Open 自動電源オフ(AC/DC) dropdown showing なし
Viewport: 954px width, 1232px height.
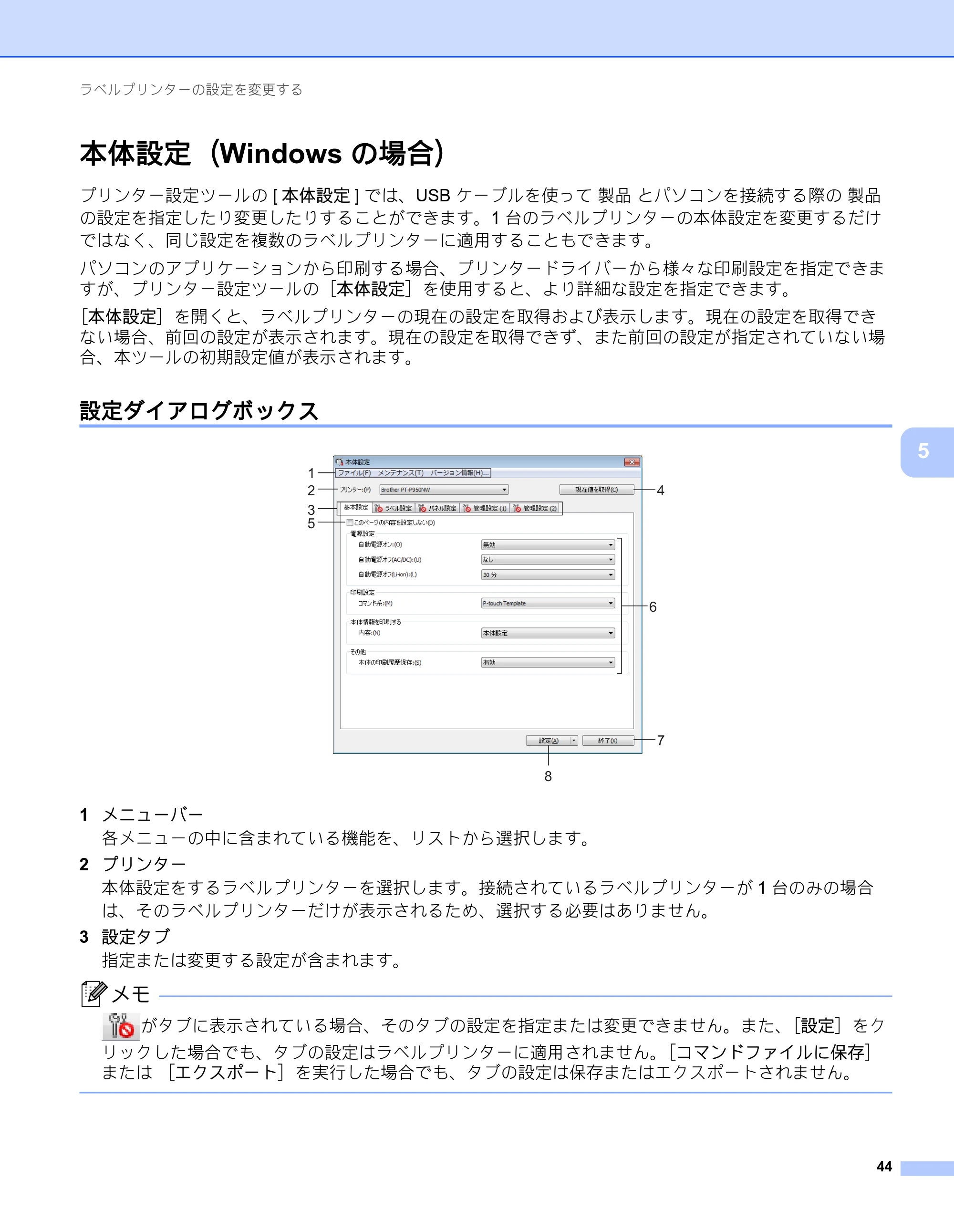(x=548, y=560)
